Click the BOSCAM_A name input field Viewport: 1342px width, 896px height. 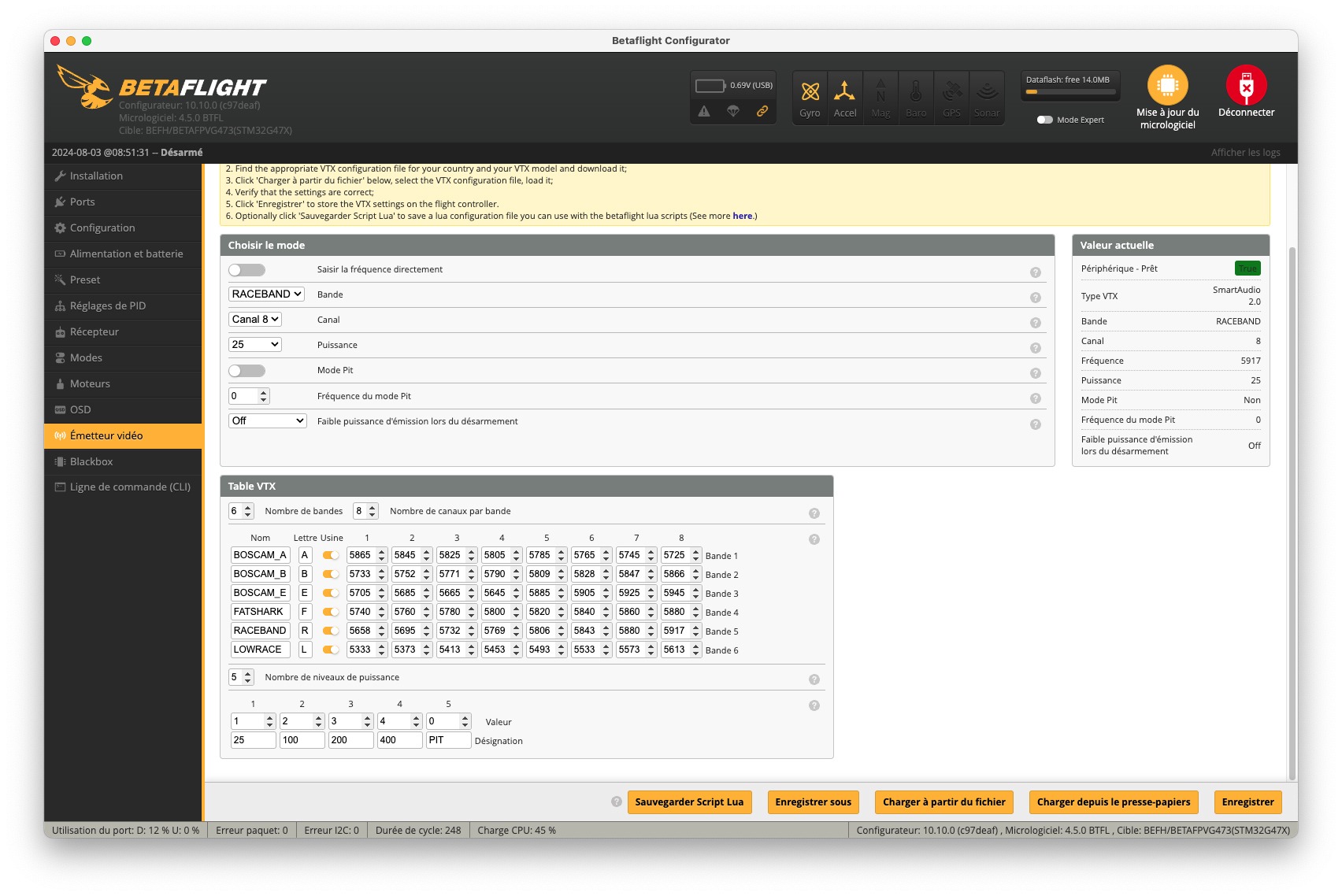(260, 555)
